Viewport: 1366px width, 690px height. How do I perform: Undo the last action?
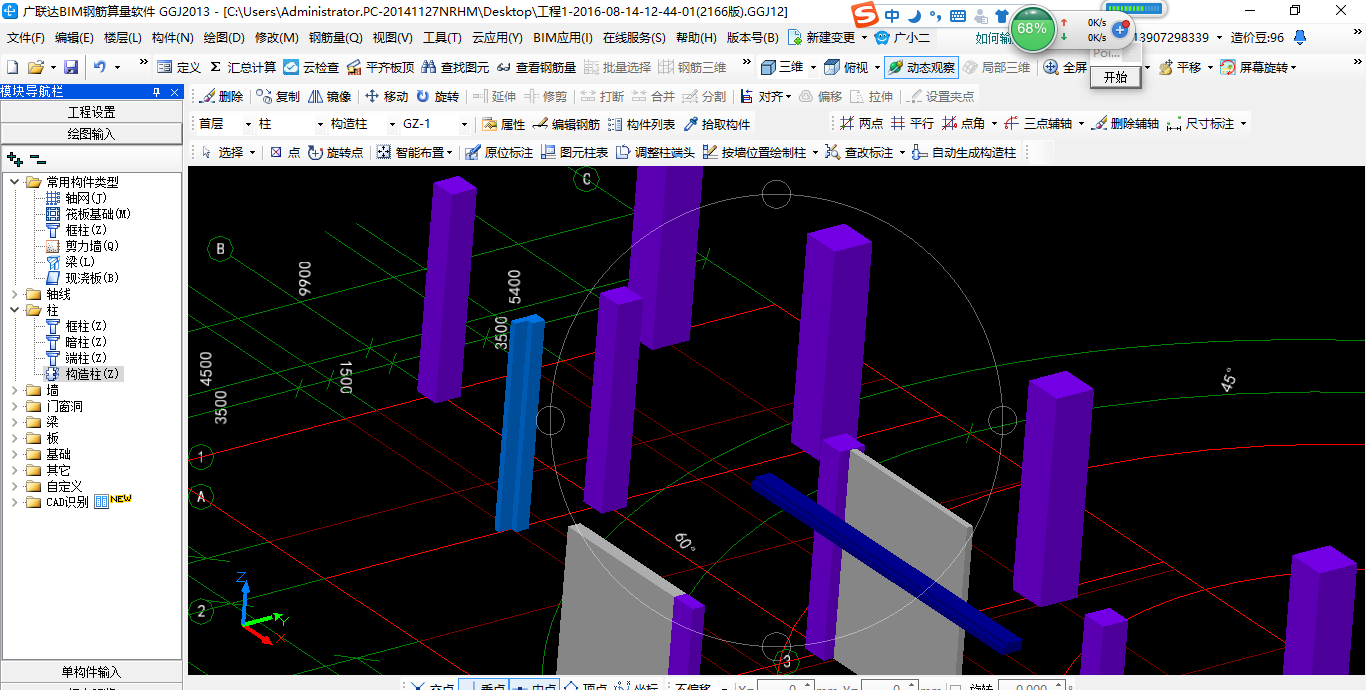pyautogui.click(x=100, y=67)
